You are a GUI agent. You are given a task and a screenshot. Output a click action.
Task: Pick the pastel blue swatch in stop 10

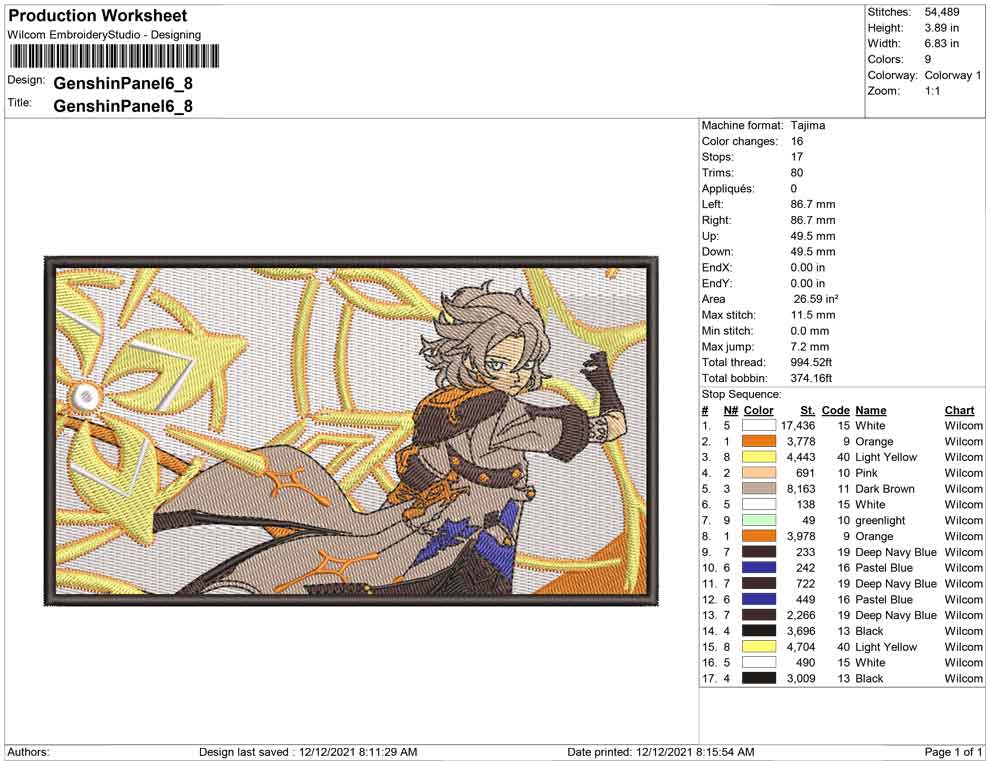pyautogui.click(x=759, y=568)
